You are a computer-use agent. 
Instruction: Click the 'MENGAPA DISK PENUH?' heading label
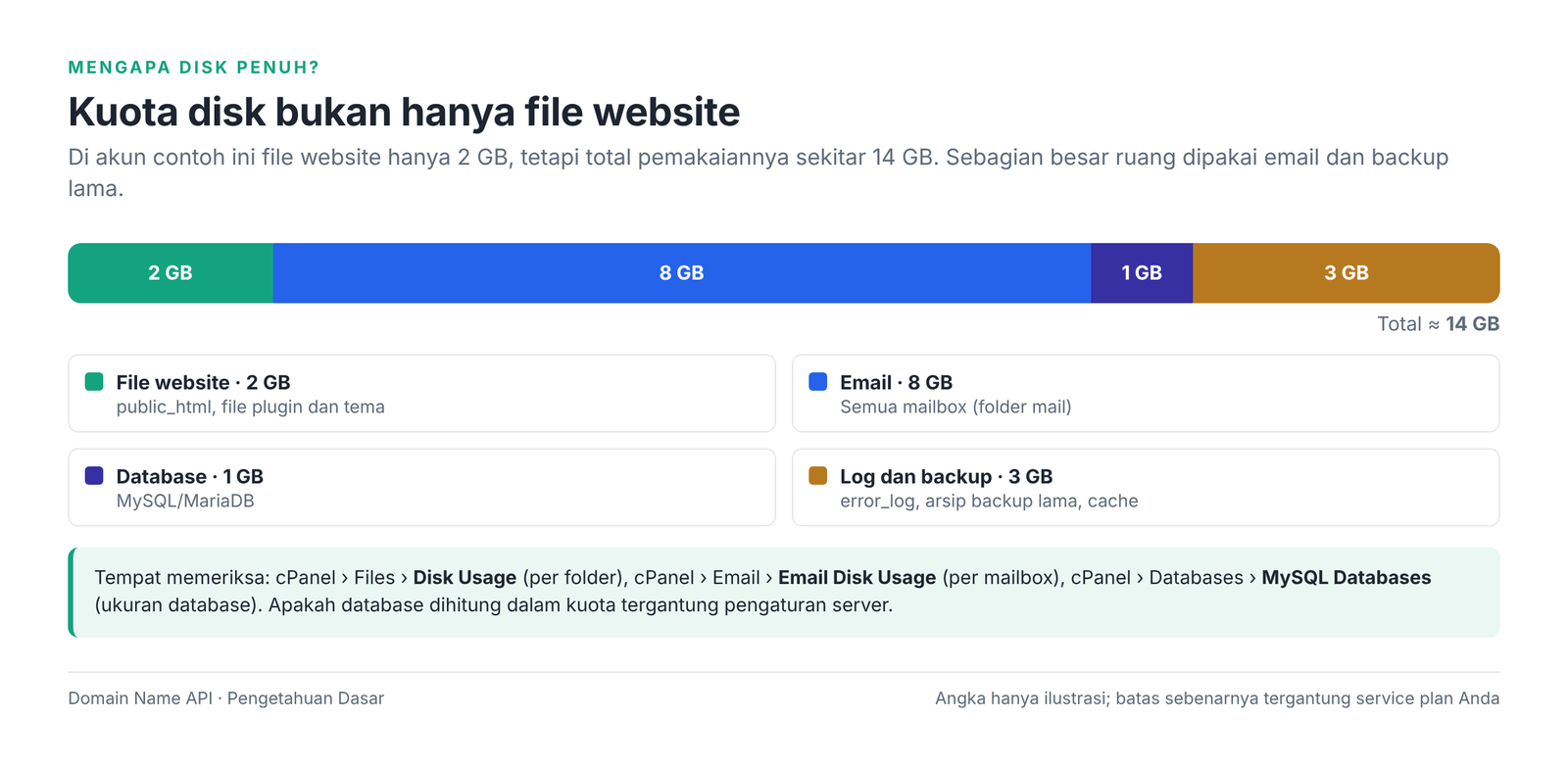194,68
